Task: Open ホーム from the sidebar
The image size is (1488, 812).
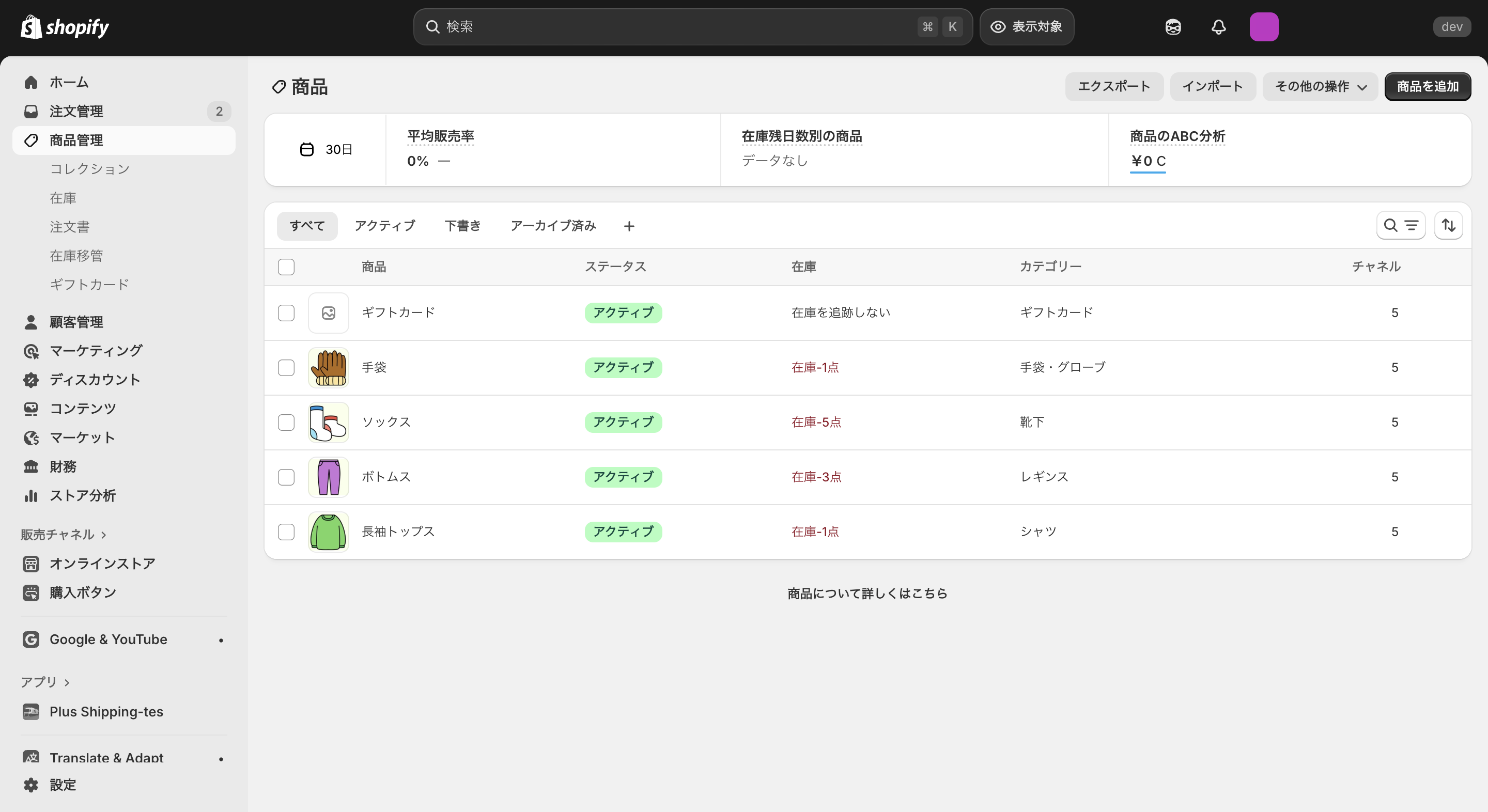Action: click(69, 82)
